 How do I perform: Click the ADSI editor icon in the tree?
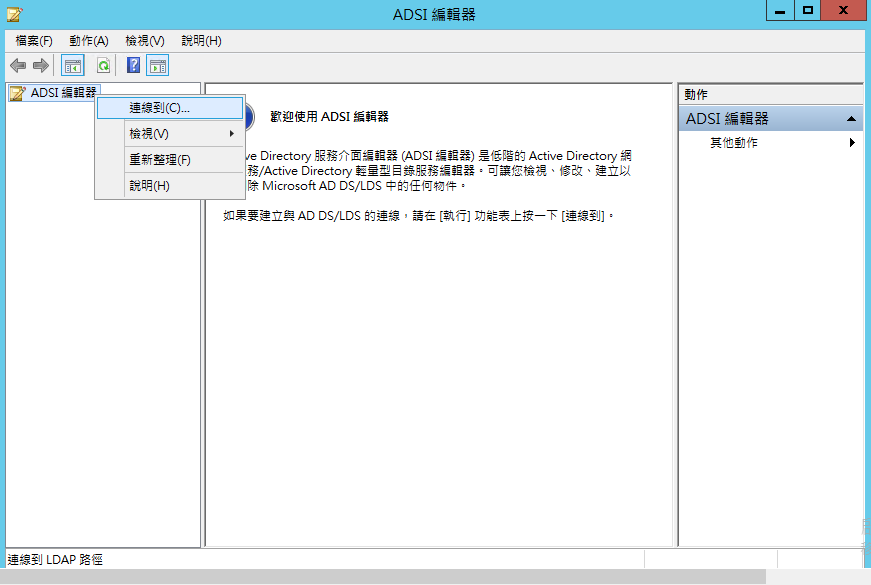point(18,93)
